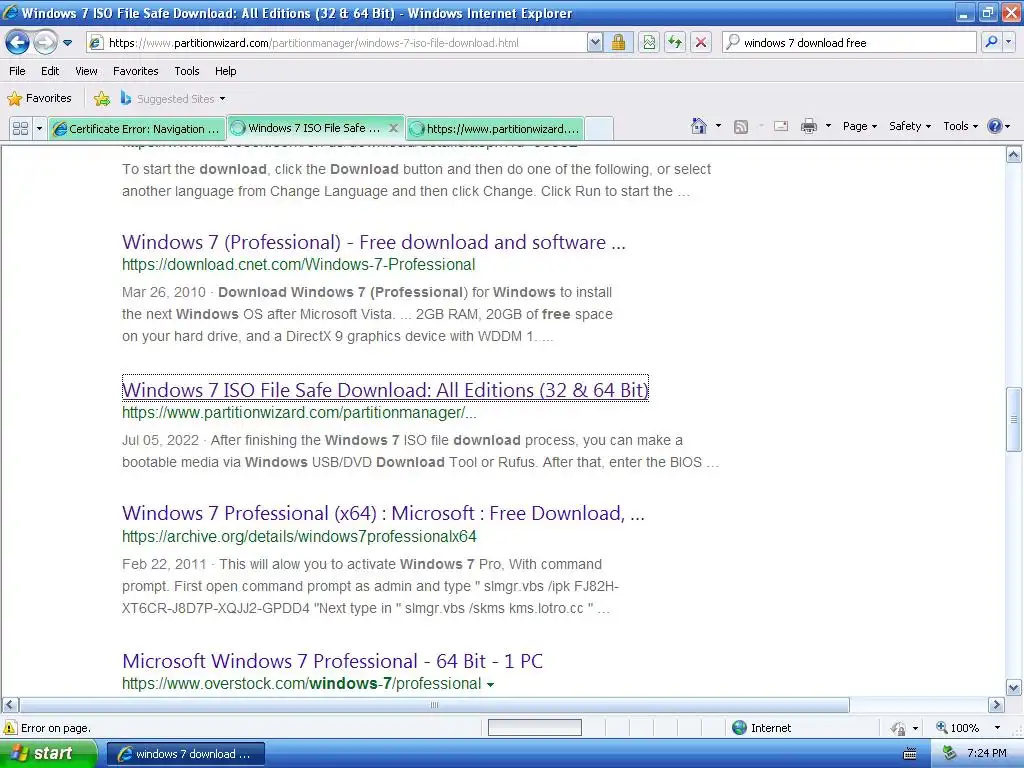Click the network tray icon

[x=949, y=754]
